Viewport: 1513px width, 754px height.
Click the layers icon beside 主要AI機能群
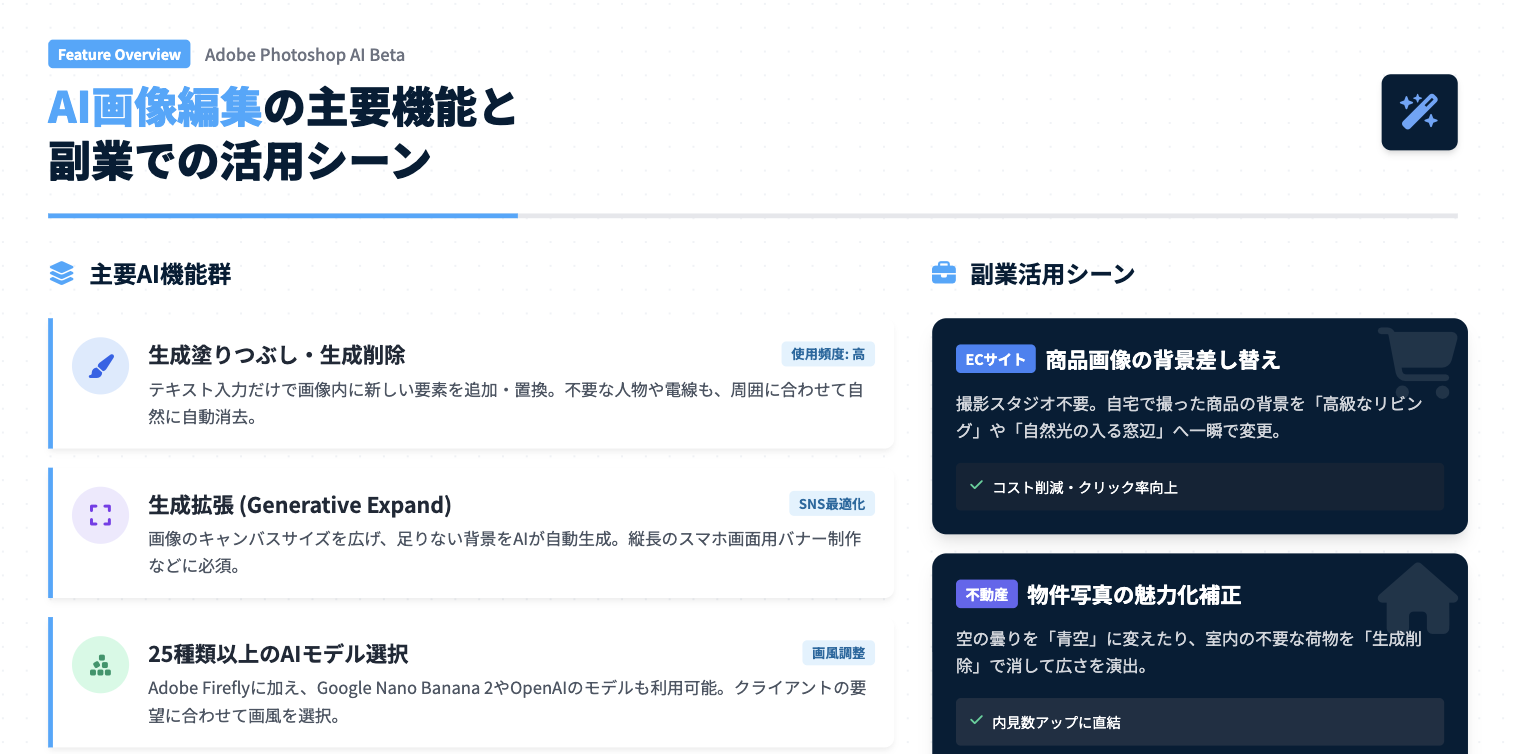(x=62, y=274)
